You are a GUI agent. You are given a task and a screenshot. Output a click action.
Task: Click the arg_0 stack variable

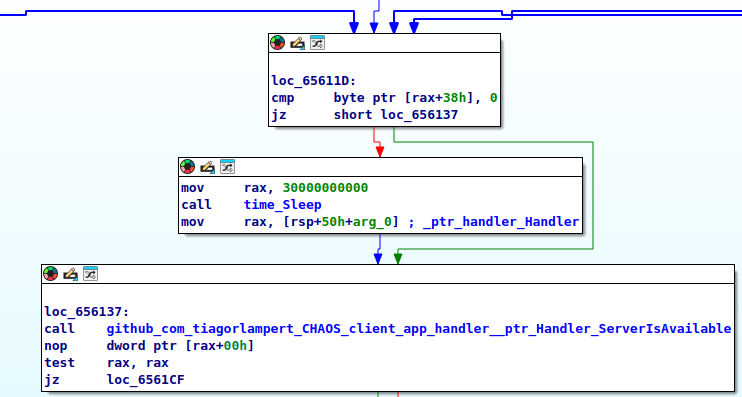(x=372, y=222)
